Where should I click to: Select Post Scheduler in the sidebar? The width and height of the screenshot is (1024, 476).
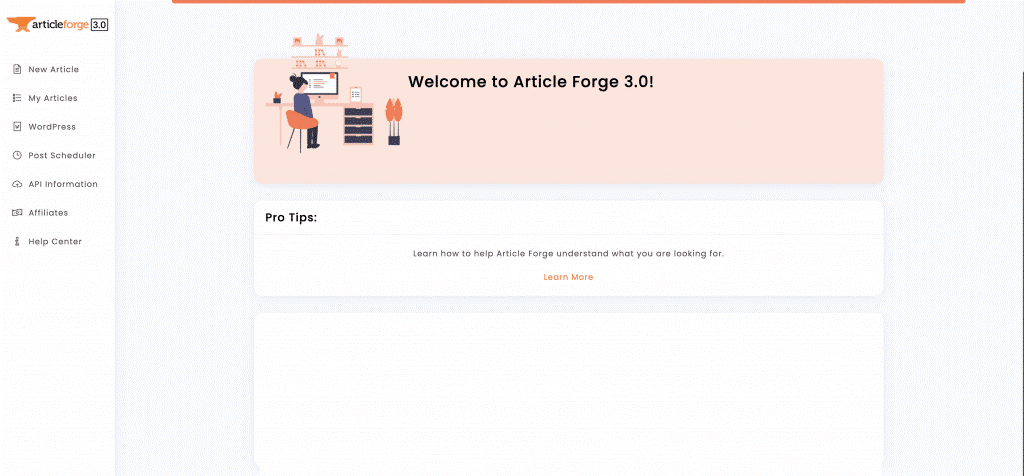[x=62, y=155]
